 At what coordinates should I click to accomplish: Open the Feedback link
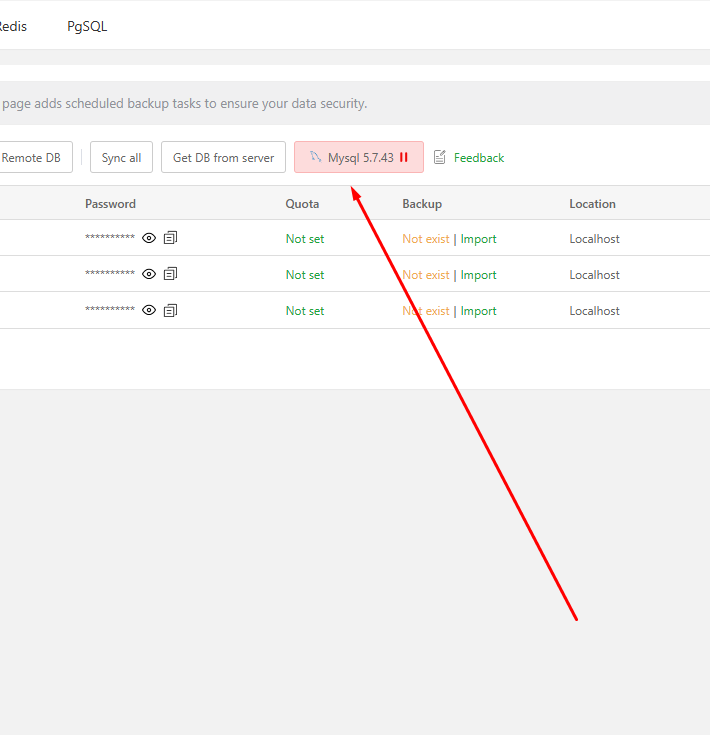click(478, 158)
